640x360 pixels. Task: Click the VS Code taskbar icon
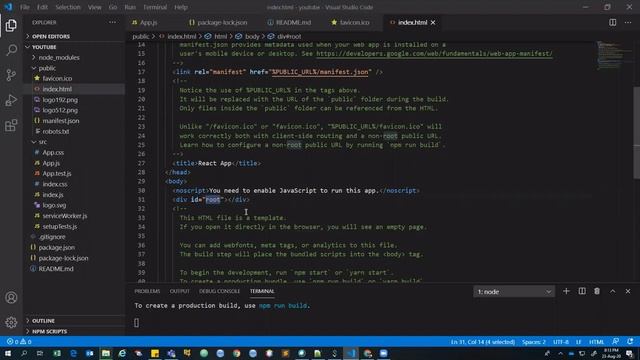pyautogui.click(x=351, y=353)
